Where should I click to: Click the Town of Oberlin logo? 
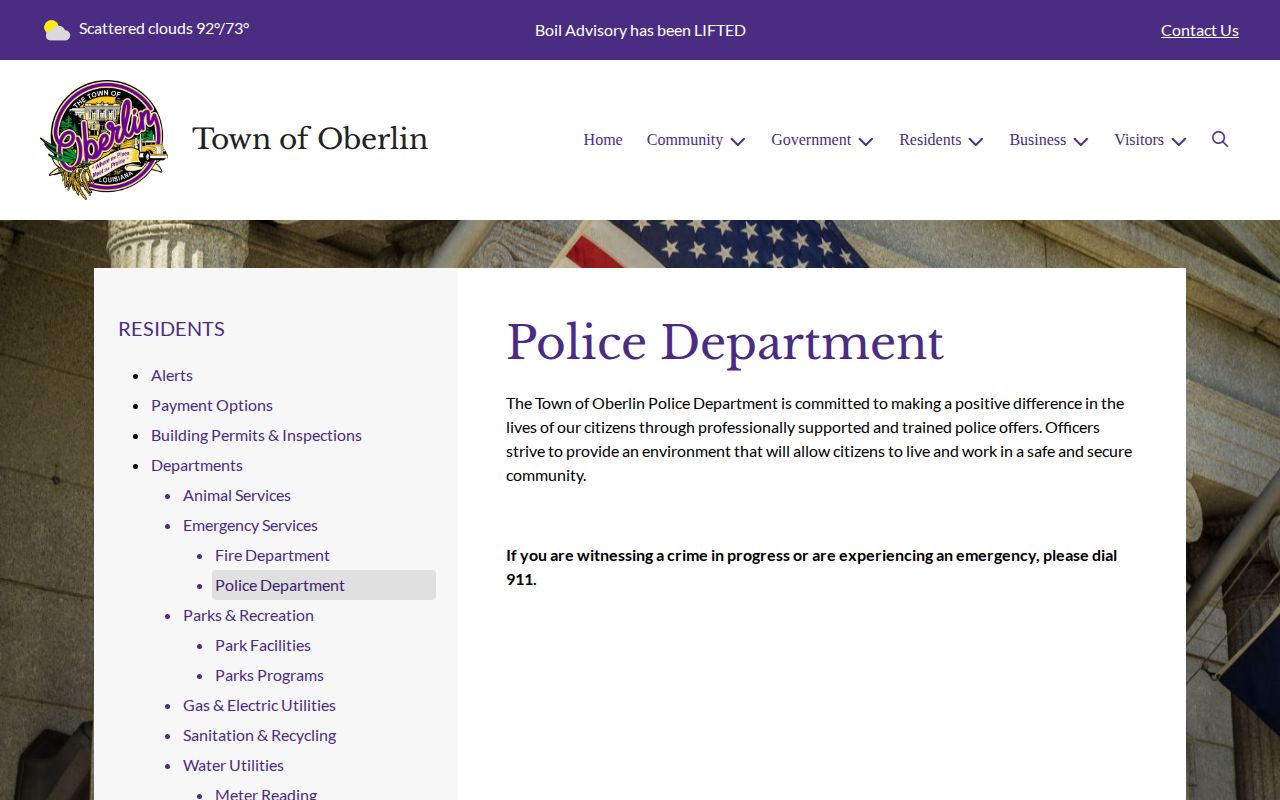(104, 140)
